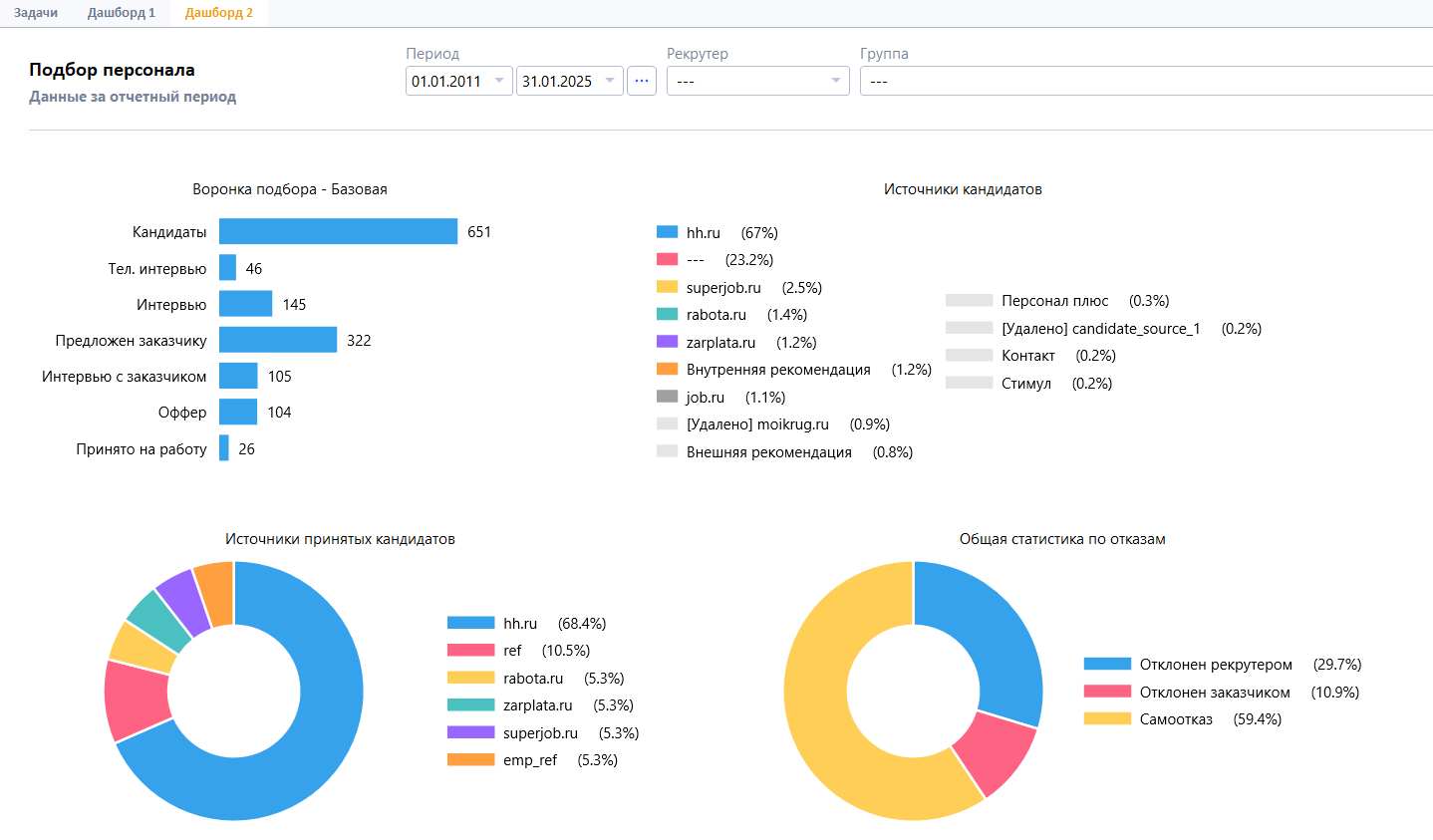1433x840 pixels.
Task: Toggle zarplata.ru (5.3%) legend swatch
Action: [471, 704]
